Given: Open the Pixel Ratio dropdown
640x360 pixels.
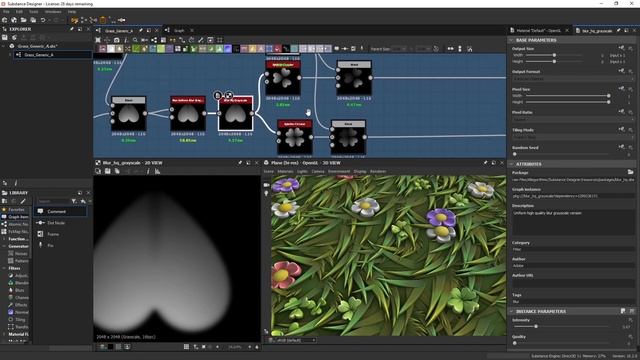Looking at the screenshot, I should [x=573, y=119].
